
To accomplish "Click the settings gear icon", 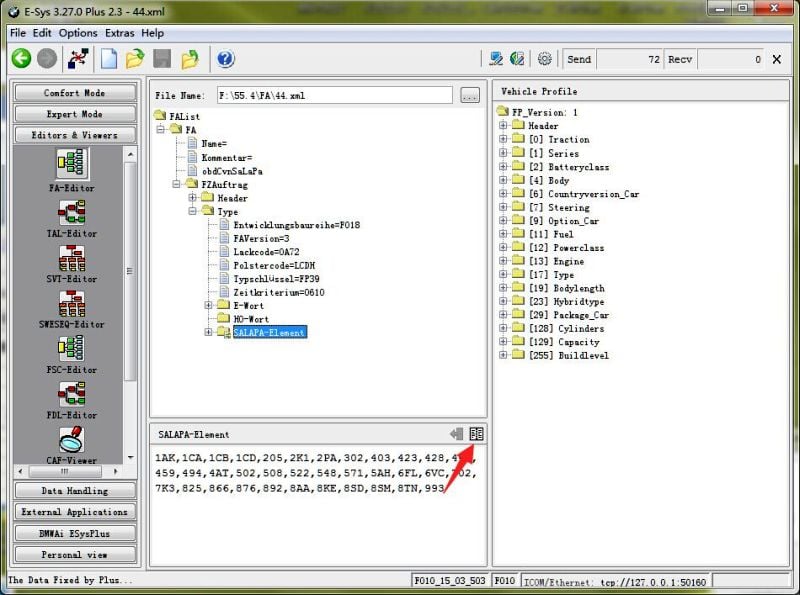I will (544, 59).
